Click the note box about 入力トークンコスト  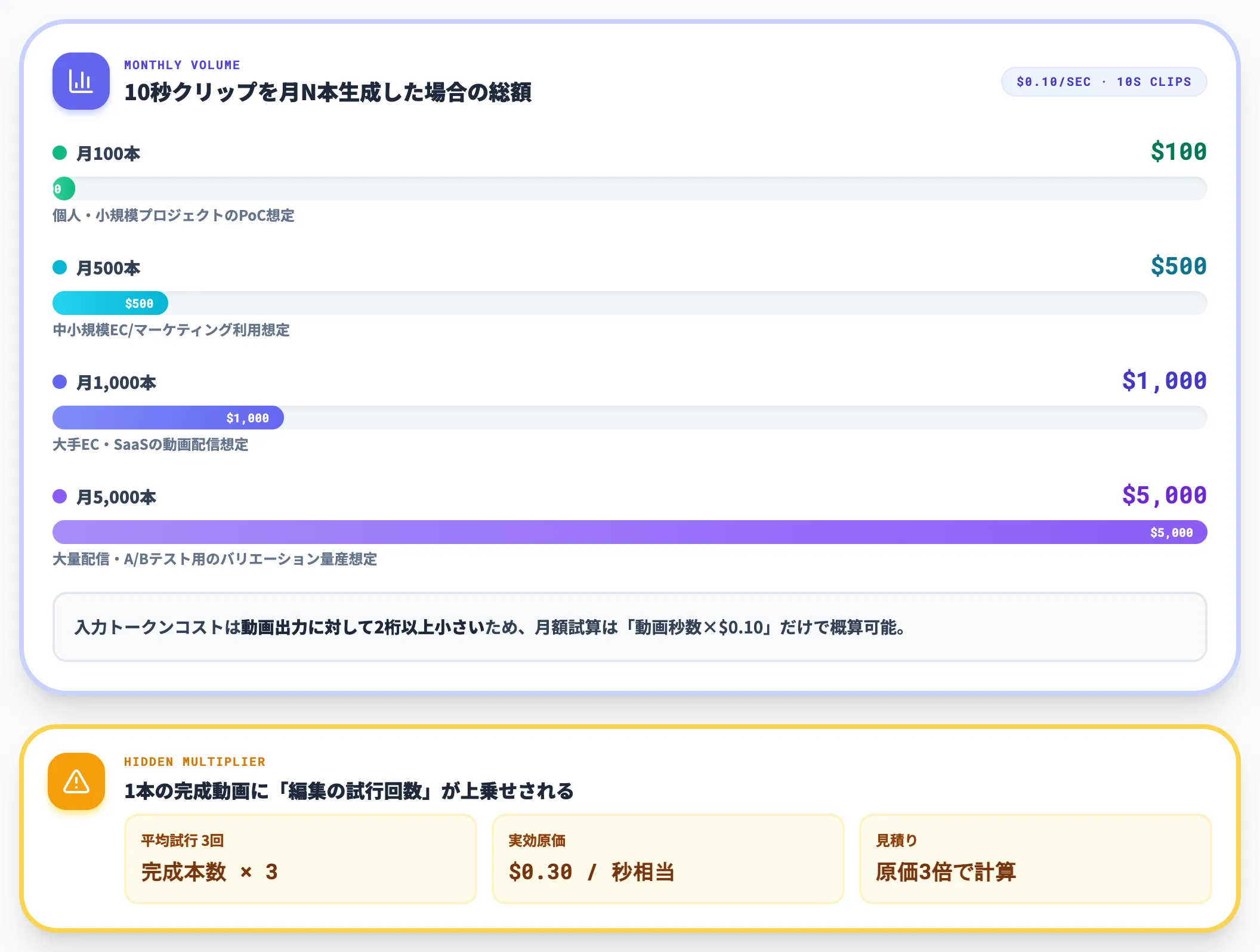pos(630,627)
